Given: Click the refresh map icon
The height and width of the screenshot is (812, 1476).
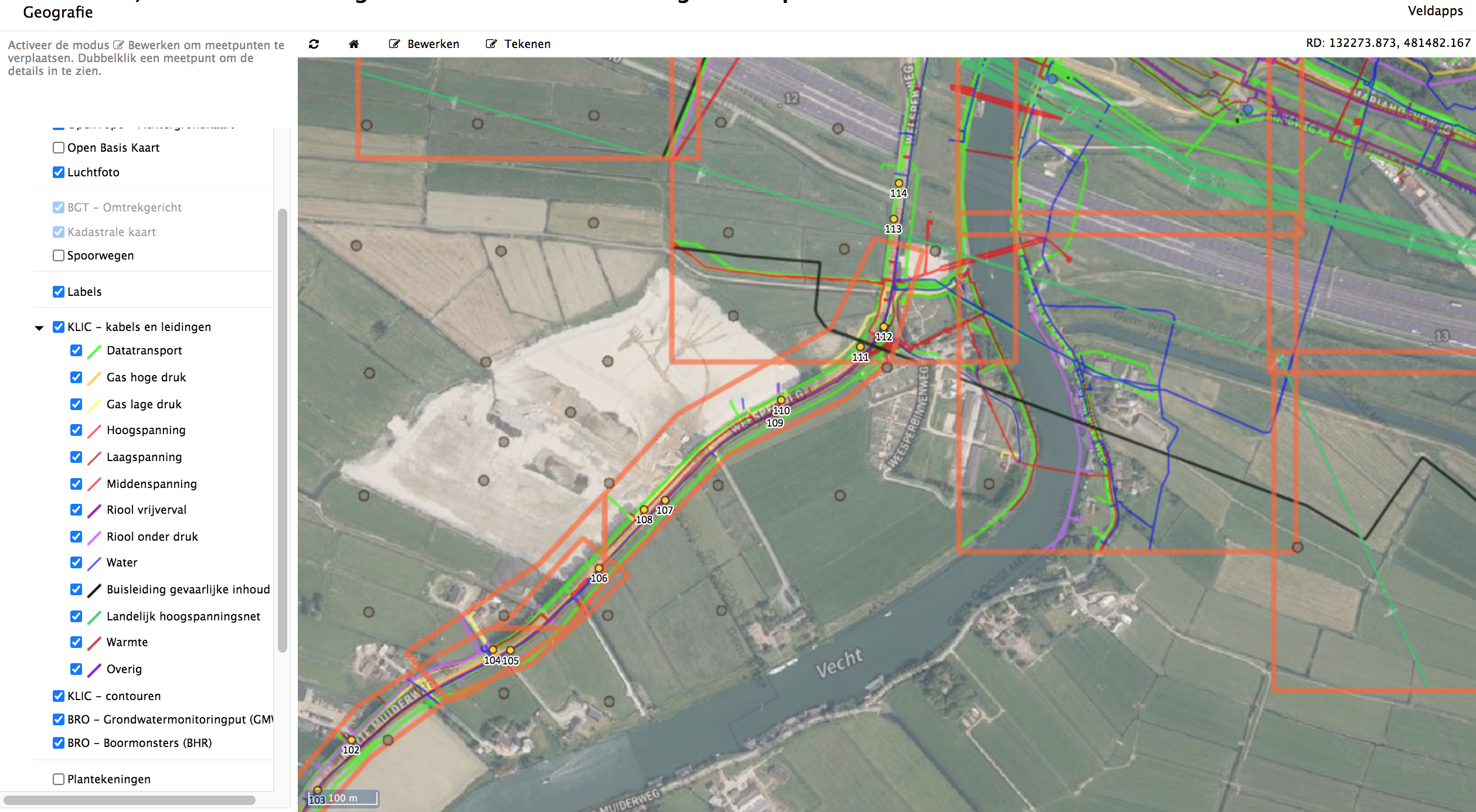Looking at the screenshot, I should (314, 44).
